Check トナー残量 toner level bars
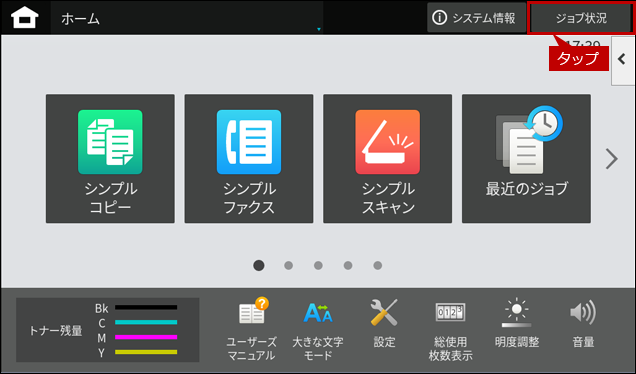 click(x=107, y=330)
